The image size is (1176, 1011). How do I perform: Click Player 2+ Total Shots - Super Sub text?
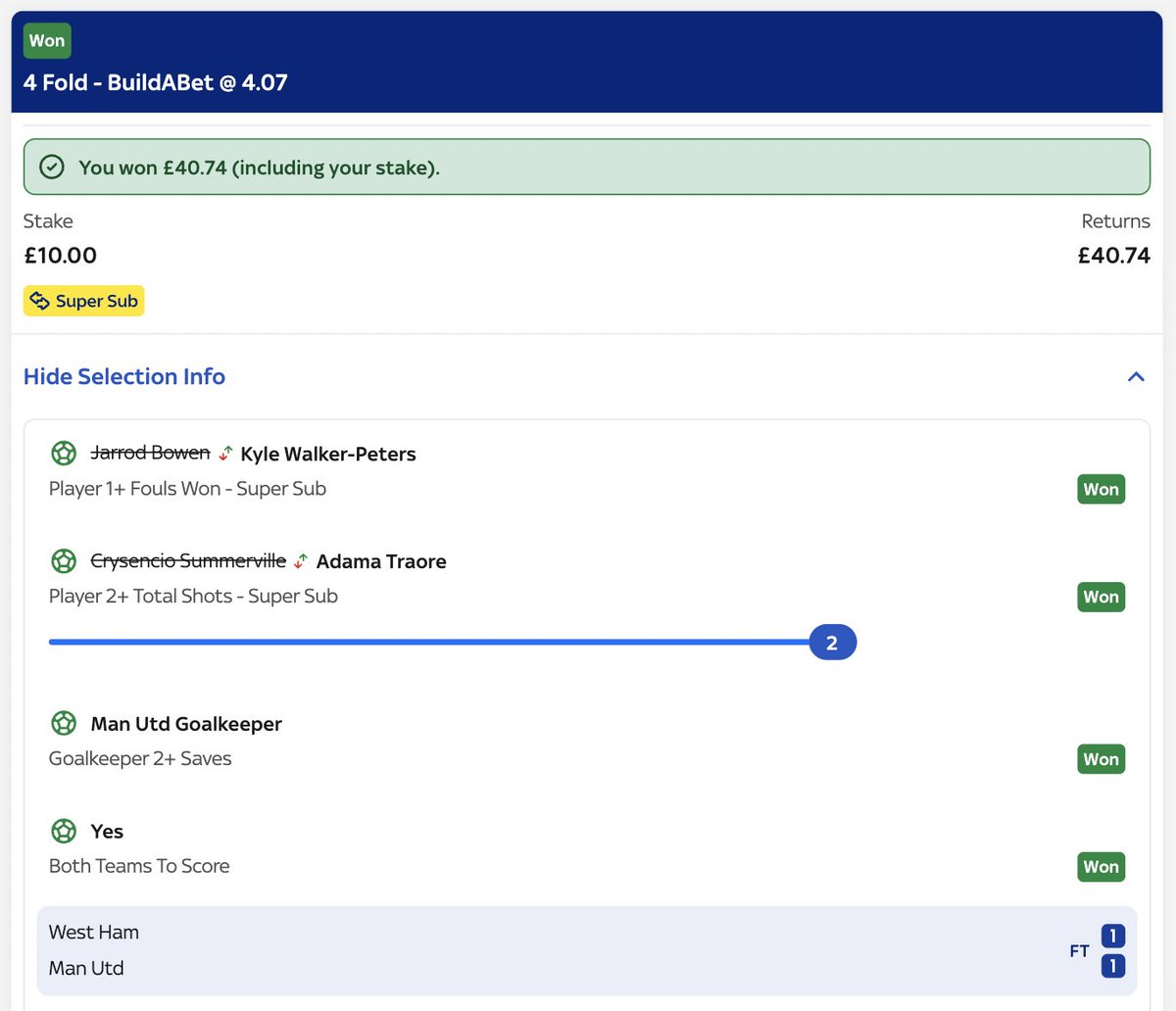click(x=193, y=596)
